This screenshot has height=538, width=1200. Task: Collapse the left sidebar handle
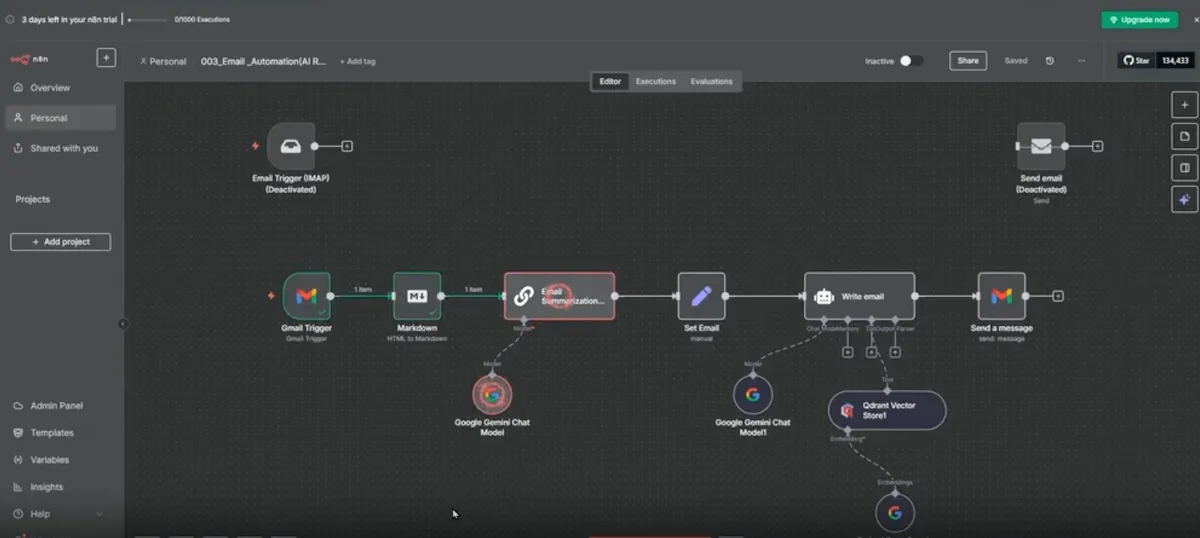coord(123,324)
